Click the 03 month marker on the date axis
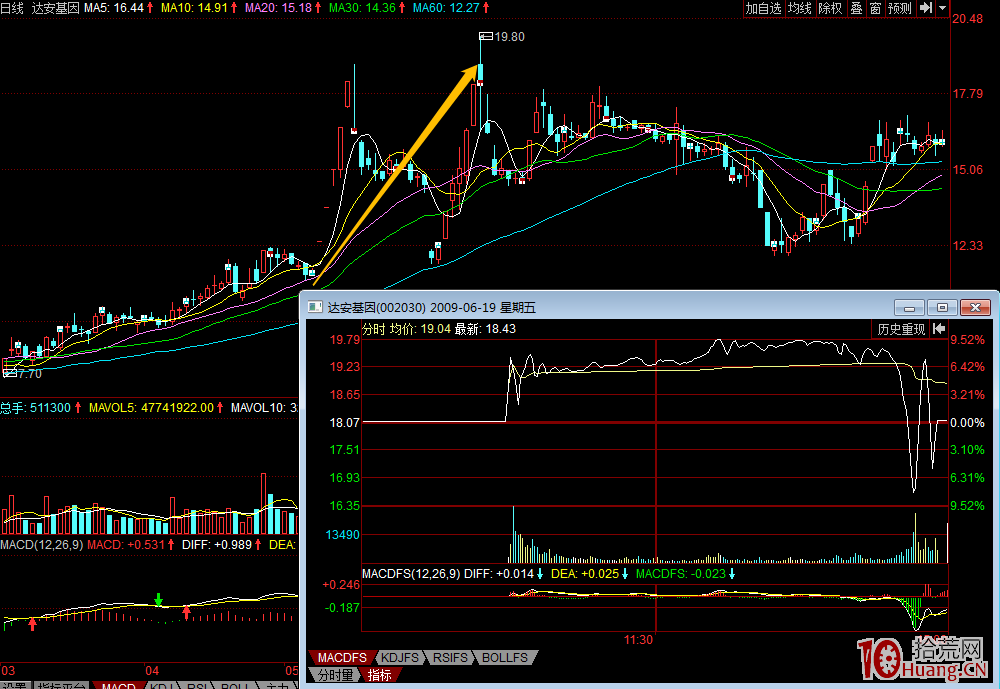The height and width of the screenshot is (689, 1000). pyautogui.click(x=8, y=670)
